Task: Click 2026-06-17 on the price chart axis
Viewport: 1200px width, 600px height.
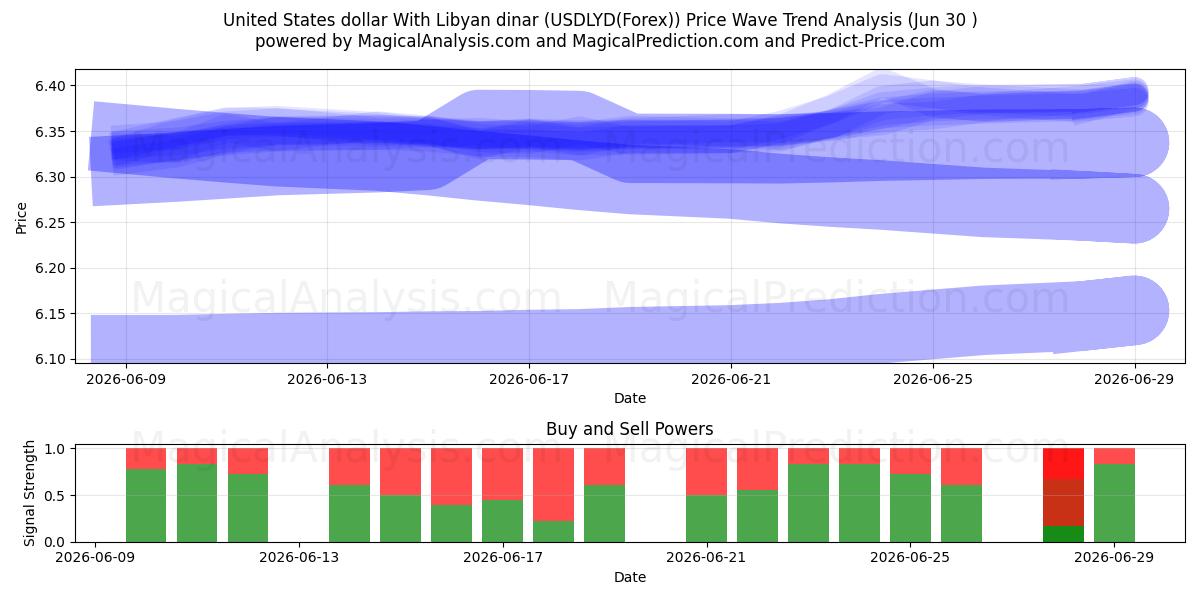Action: click(x=529, y=379)
